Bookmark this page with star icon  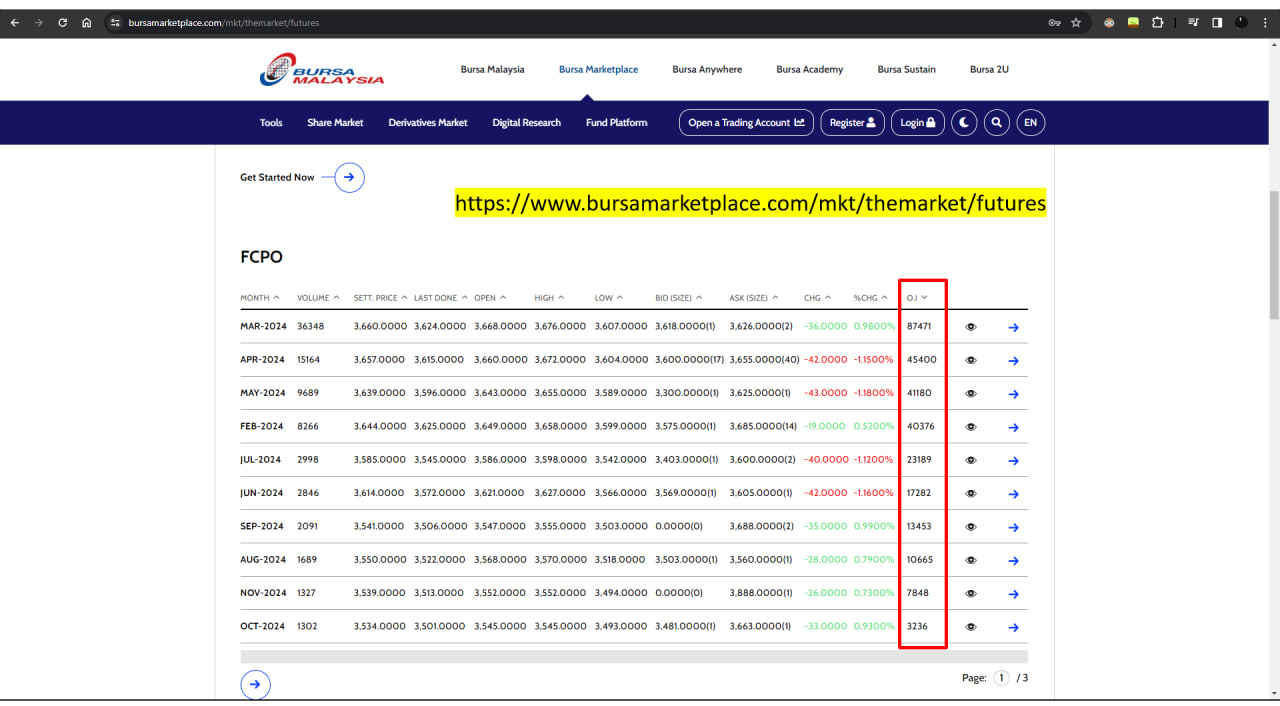(x=1076, y=23)
